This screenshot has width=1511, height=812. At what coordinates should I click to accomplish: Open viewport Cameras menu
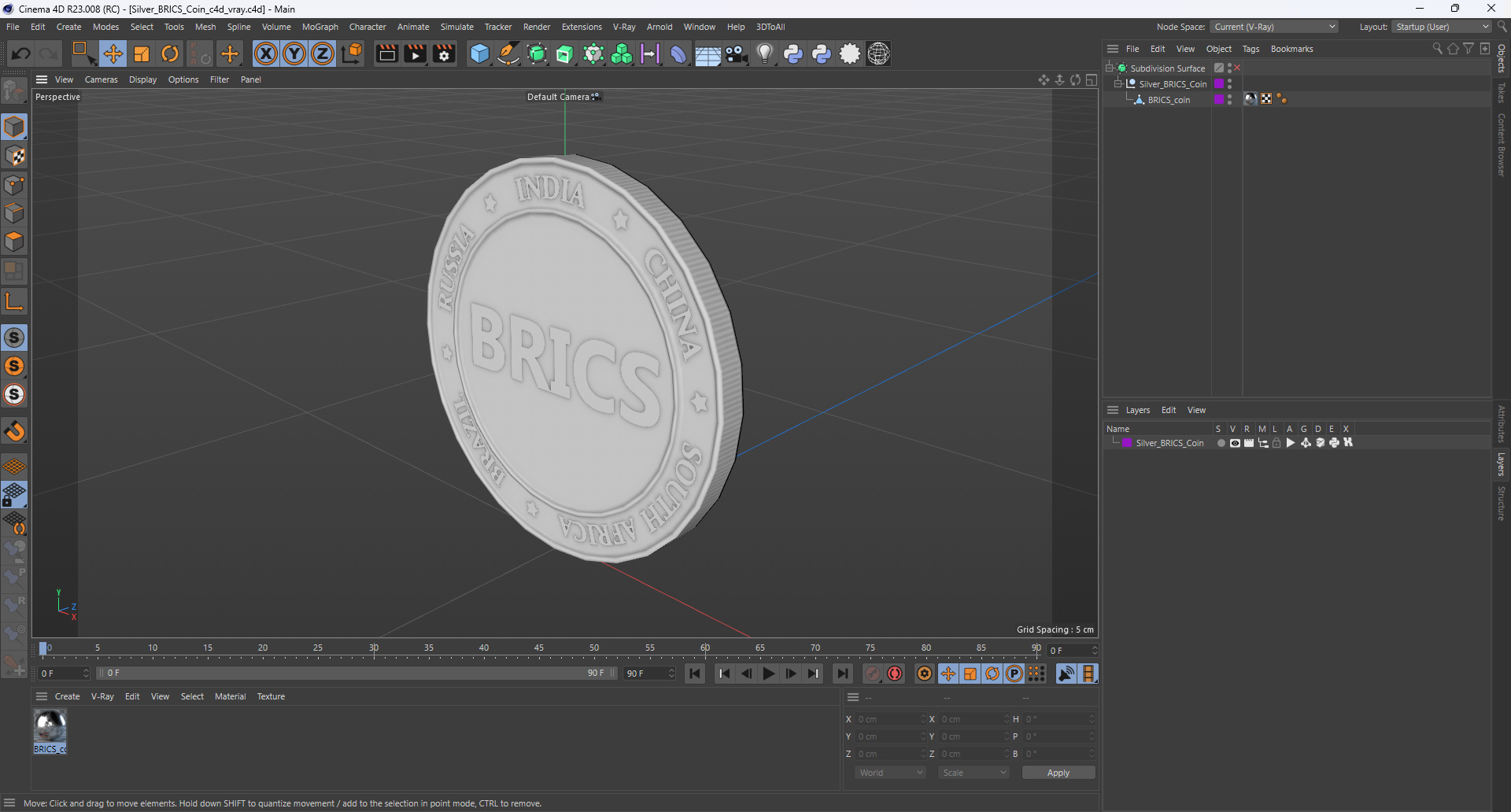click(102, 79)
